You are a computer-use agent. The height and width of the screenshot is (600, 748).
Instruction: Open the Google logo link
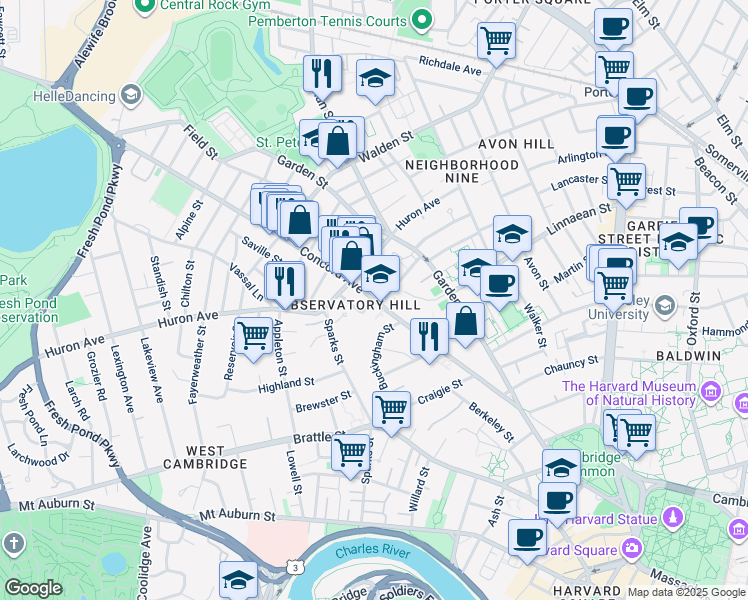click(x=33, y=588)
